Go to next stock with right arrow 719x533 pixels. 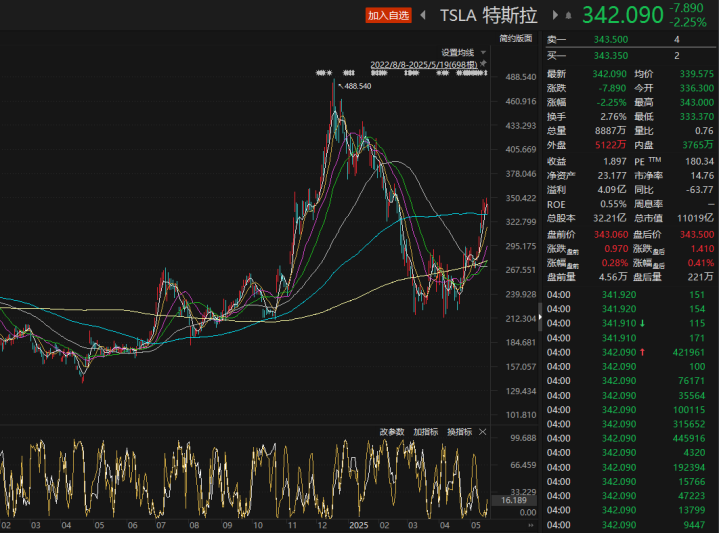(555, 15)
